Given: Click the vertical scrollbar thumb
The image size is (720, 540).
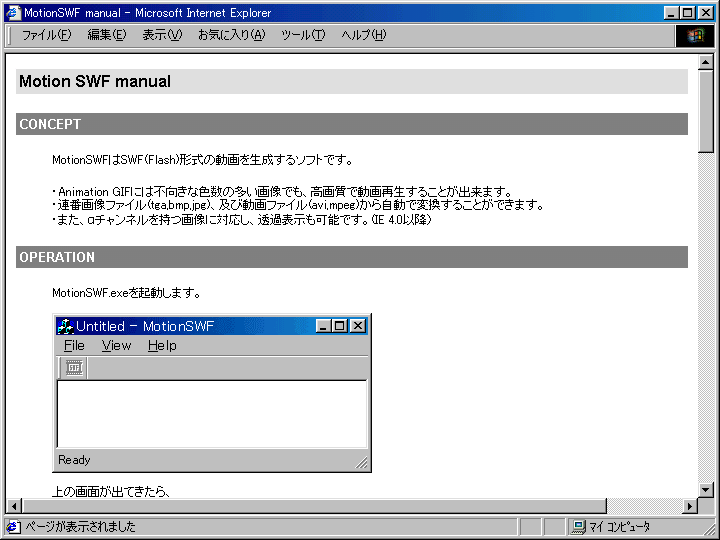Looking at the screenshot, I should pyautogui.click(x=705, y=111).
